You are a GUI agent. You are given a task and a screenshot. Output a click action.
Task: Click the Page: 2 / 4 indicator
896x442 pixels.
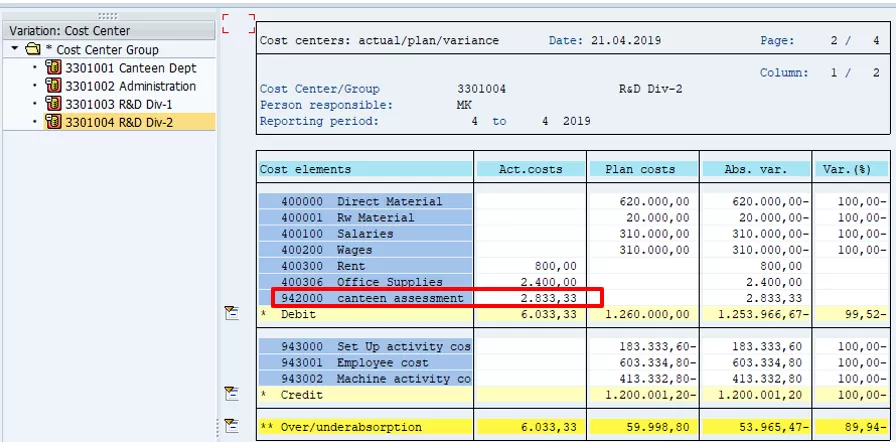[820, 41]
